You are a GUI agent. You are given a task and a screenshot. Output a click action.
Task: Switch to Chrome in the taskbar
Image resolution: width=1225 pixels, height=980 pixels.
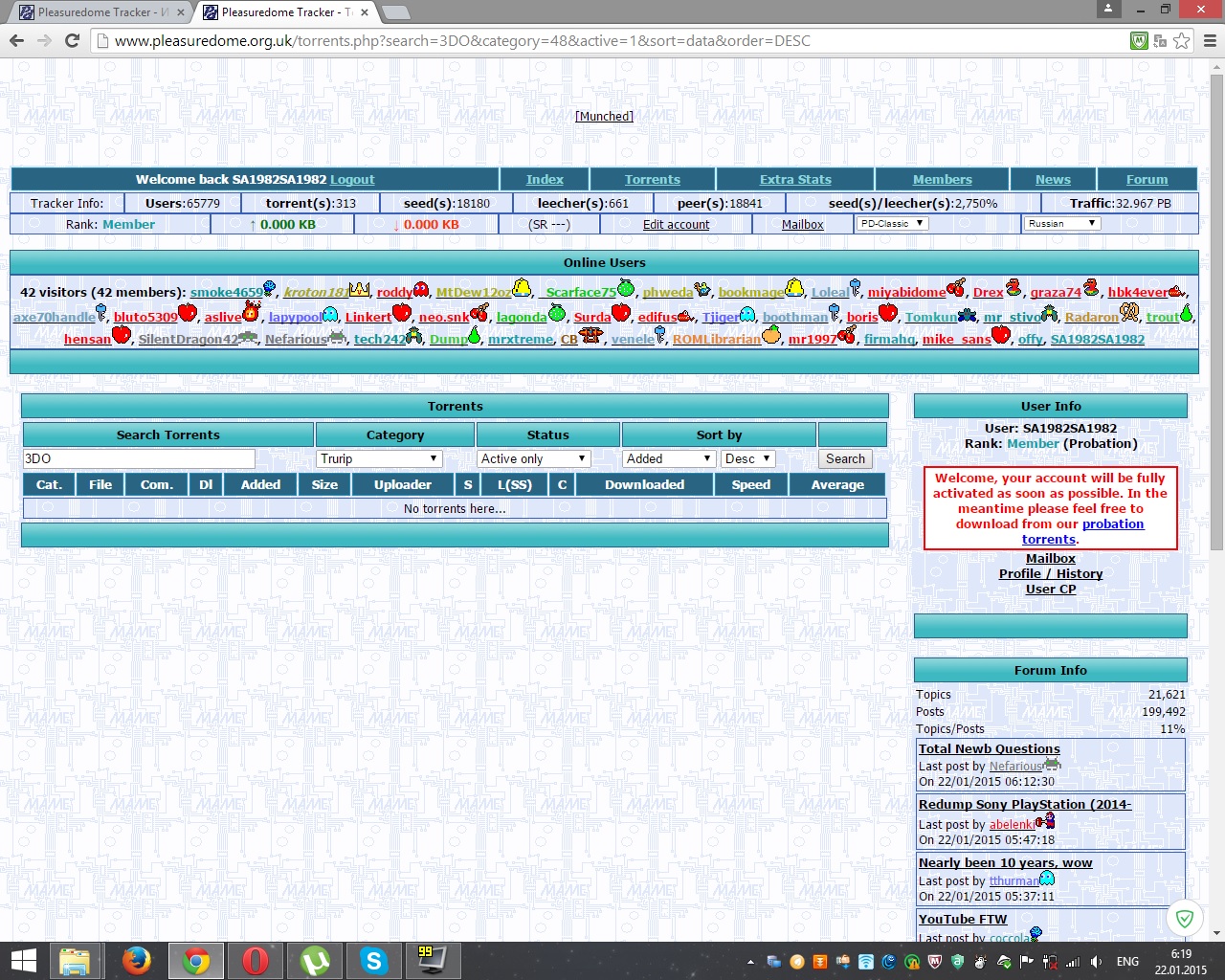coord(196,961)
